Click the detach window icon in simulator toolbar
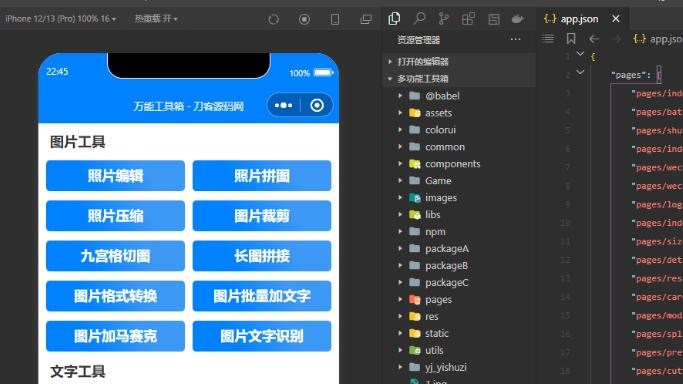This screenshot has height=384, width=683. click(x=366, y=19)
